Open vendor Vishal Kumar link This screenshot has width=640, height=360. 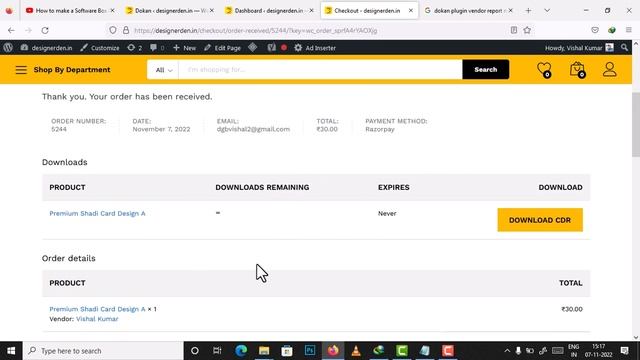pos(97,319)
